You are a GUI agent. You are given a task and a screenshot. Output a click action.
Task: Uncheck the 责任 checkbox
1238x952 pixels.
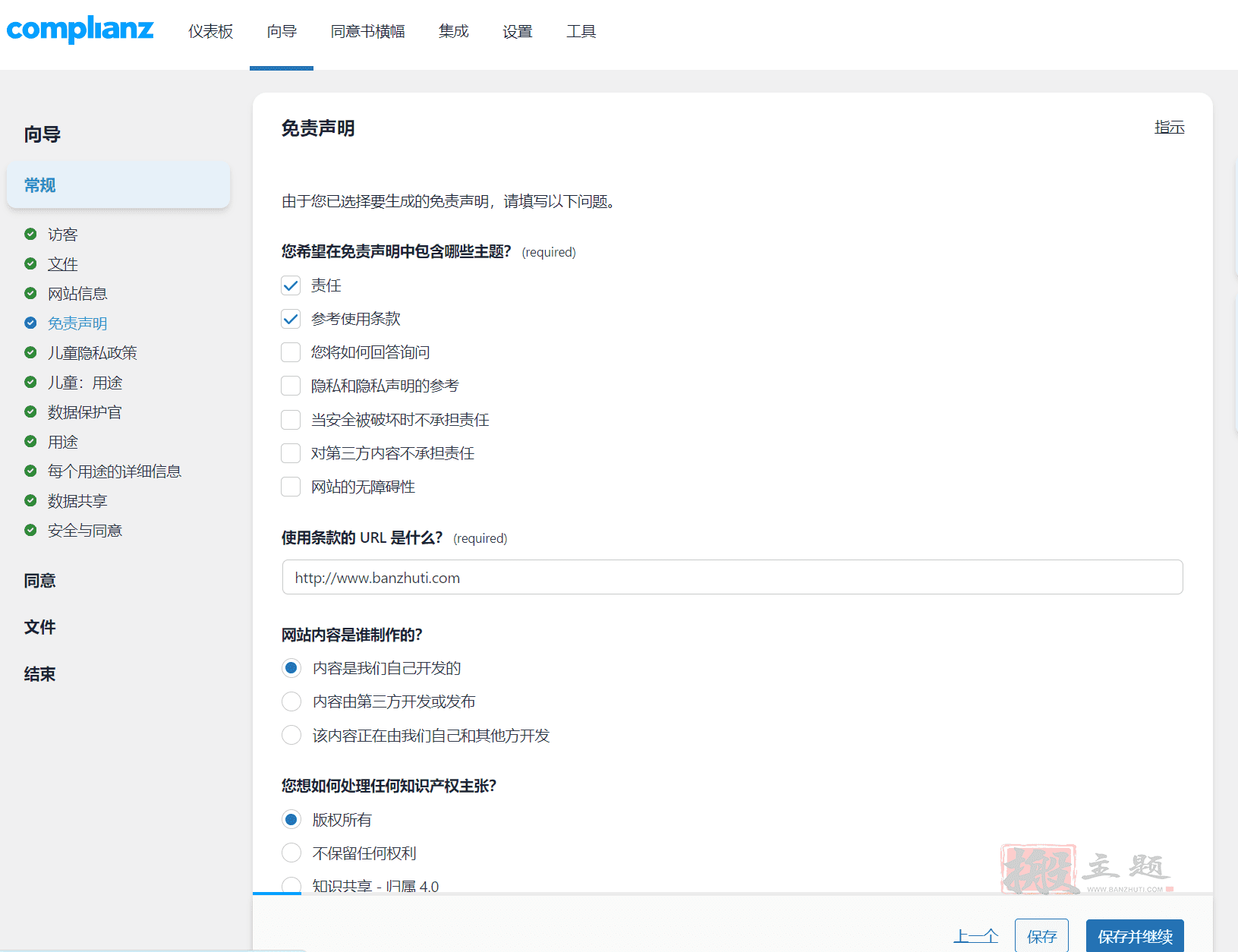tap(291, 285)
